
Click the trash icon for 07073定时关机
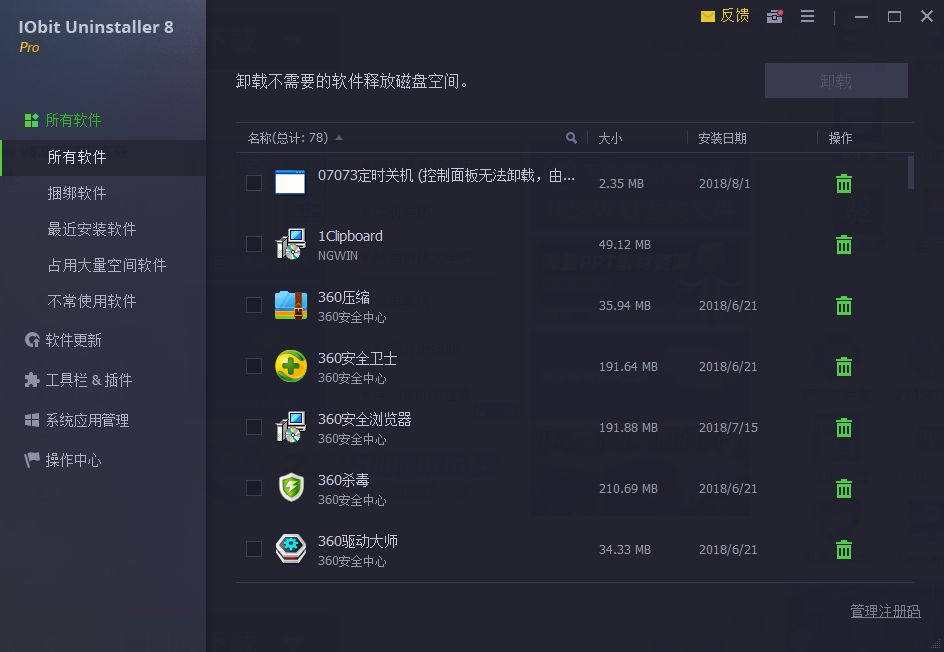(x=843, y=184)
